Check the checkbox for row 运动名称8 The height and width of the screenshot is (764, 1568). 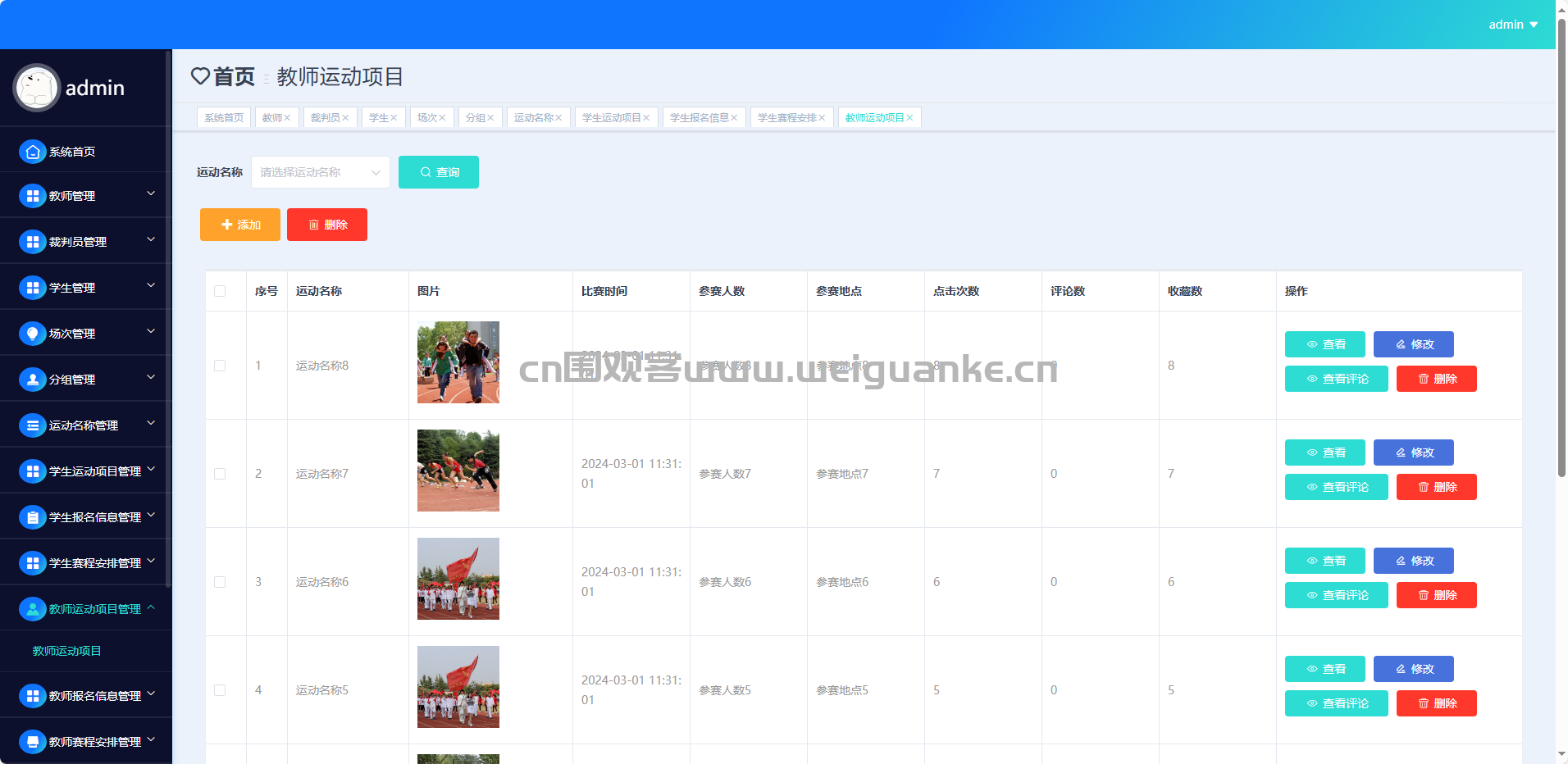coord(220,366)
